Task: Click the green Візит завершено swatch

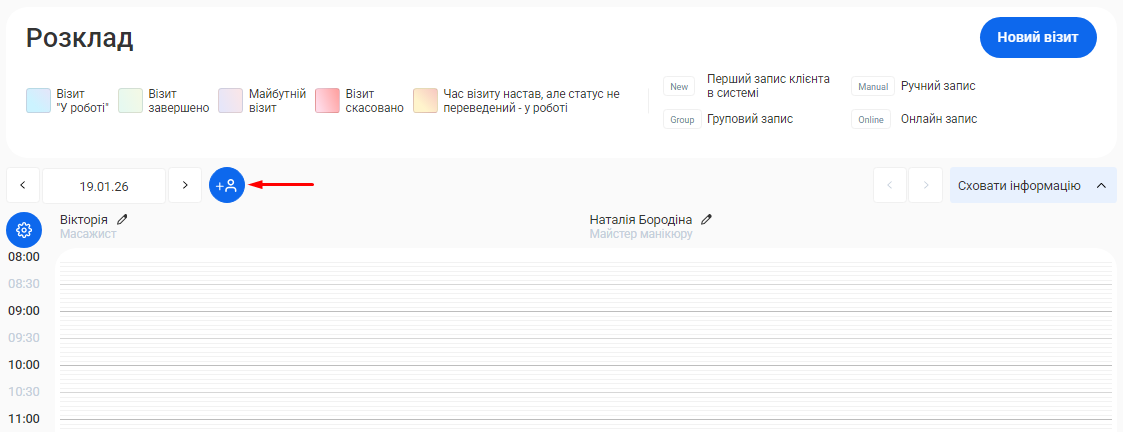Action: coord(130,101)
